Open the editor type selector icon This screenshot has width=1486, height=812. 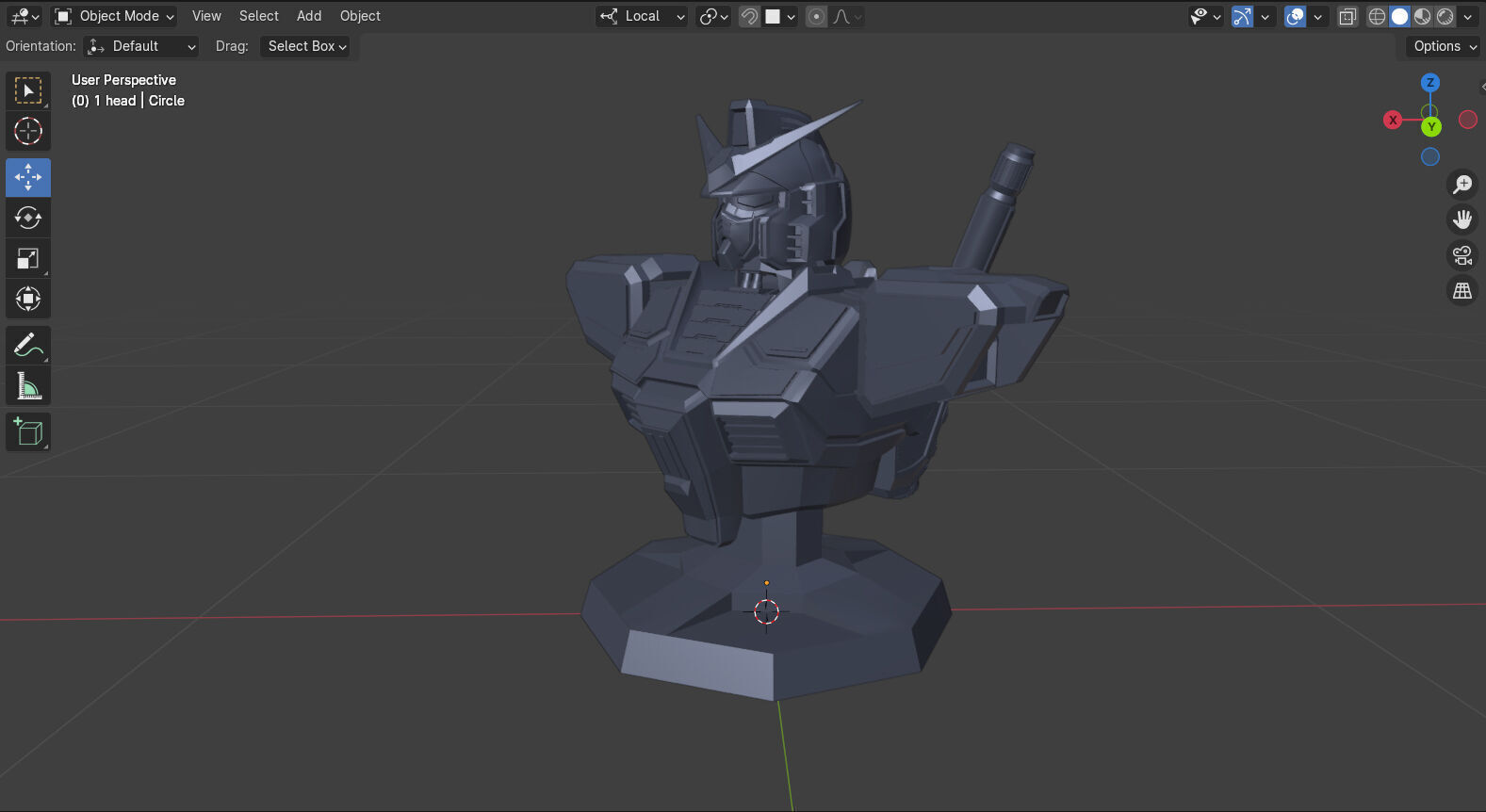[x=24, y=16]
